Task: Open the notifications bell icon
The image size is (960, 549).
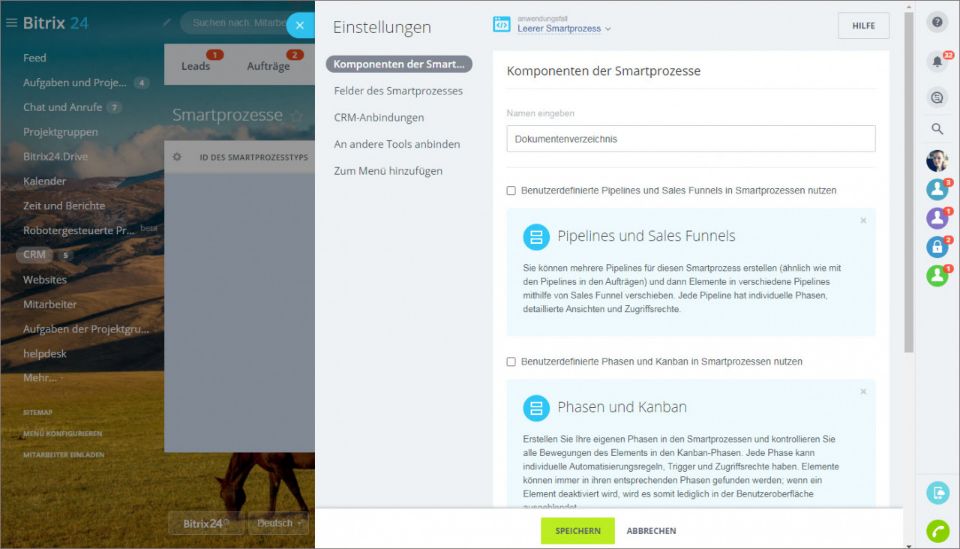Action: point(937,62)
